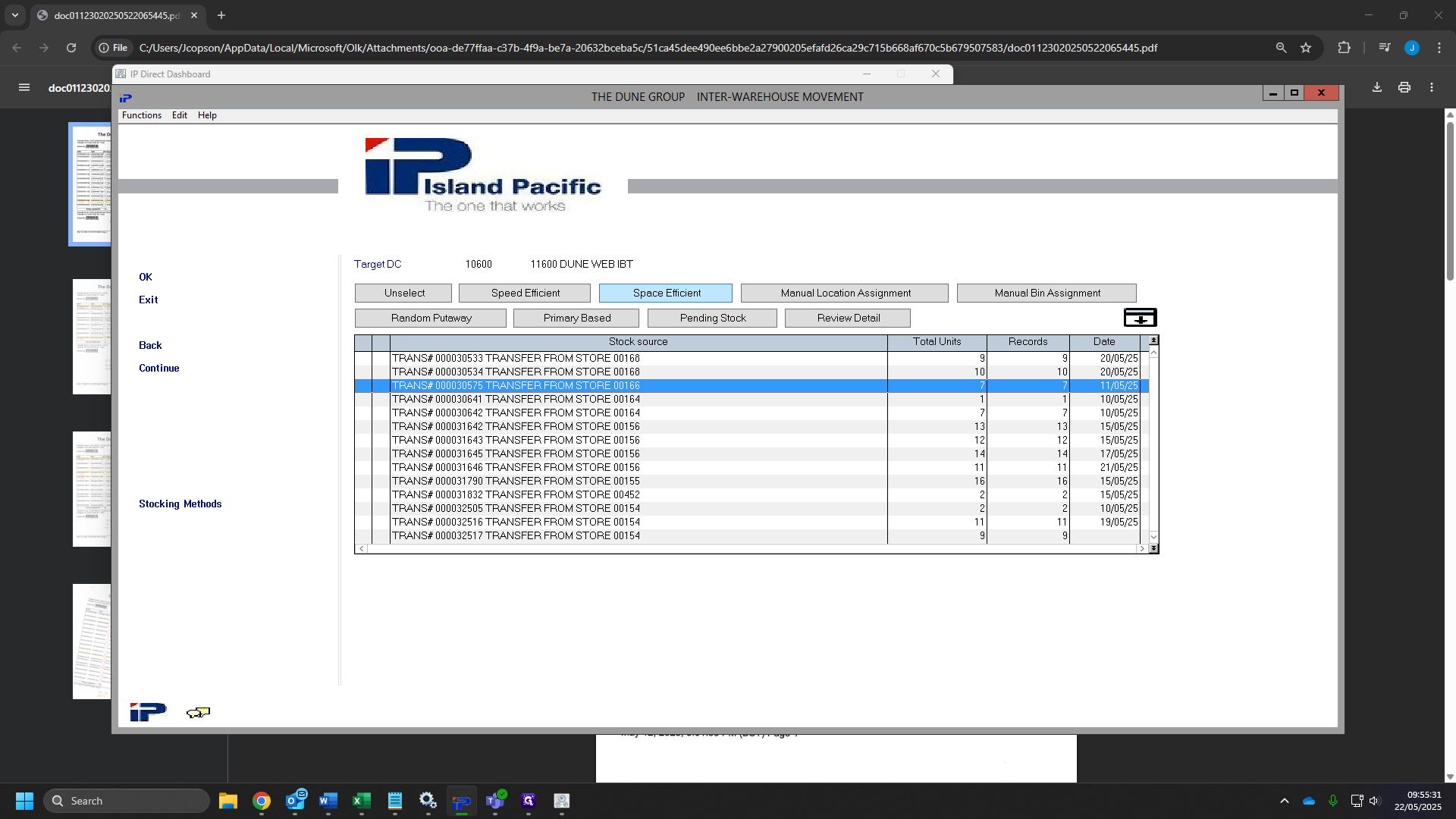This screenshot has height=819, width=1456.
Task: Open Chrome from the taskbar
Action: (x=262, y=801)
